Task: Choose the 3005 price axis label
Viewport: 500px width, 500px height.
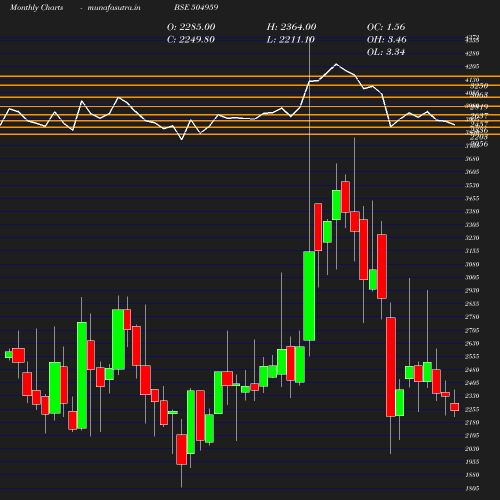Action: tap(472, 277)
